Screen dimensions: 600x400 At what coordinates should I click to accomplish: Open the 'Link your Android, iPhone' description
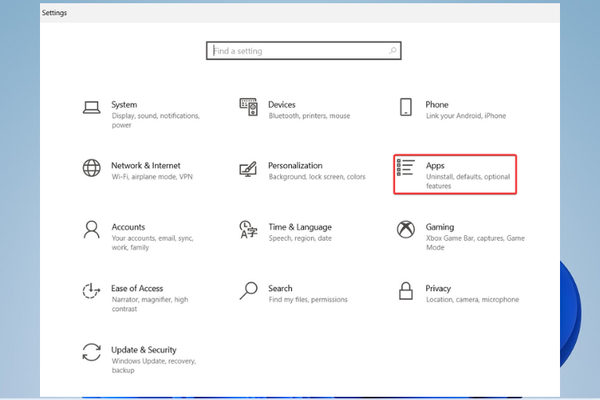click(x=465, y=116)
